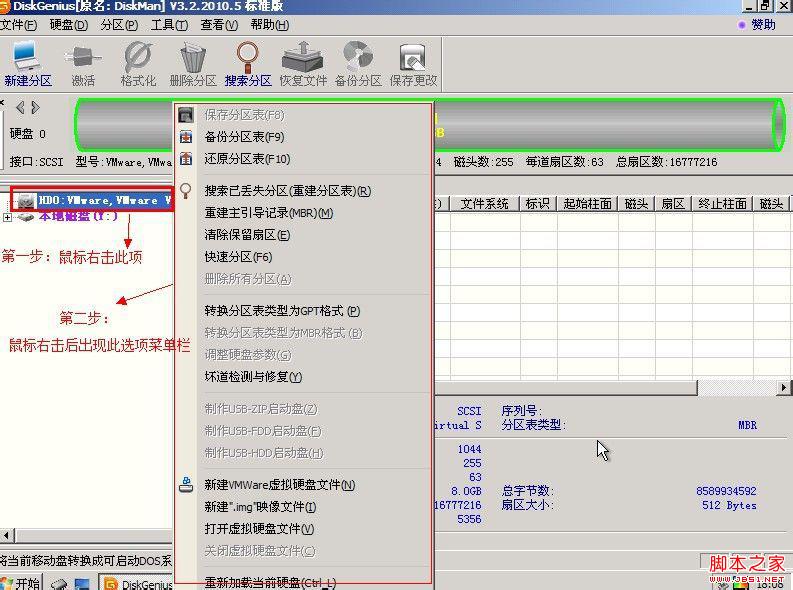
Task: Open the 文件(F) menu
Action: [x=18, y=25]
